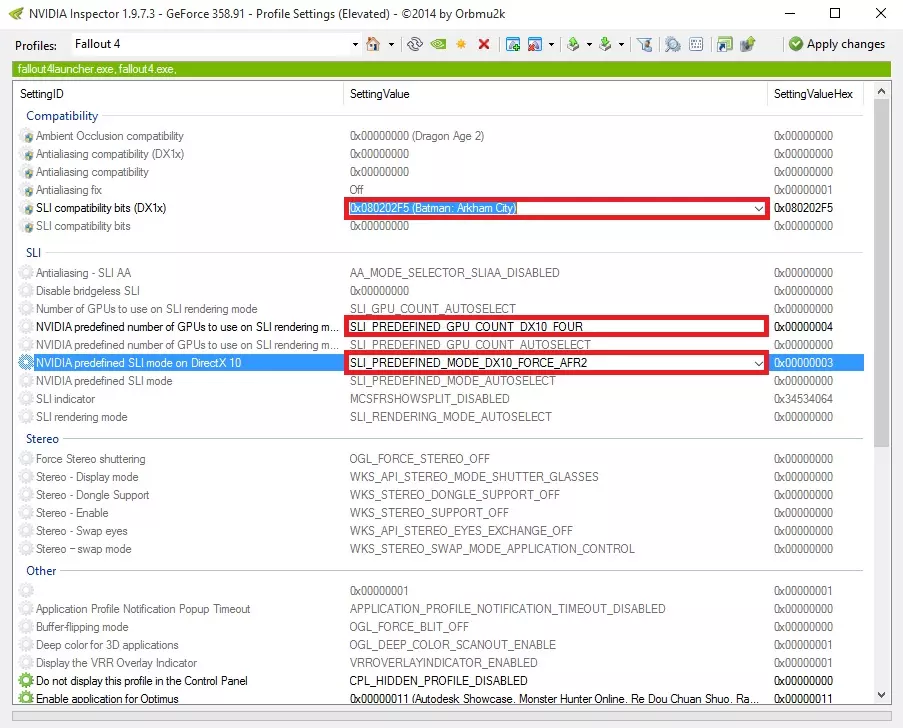The height and width of the screenshot is (728, 903).
Task: Click green gear icon for Enable application for Optimus
Action: (x=26, y=698)
